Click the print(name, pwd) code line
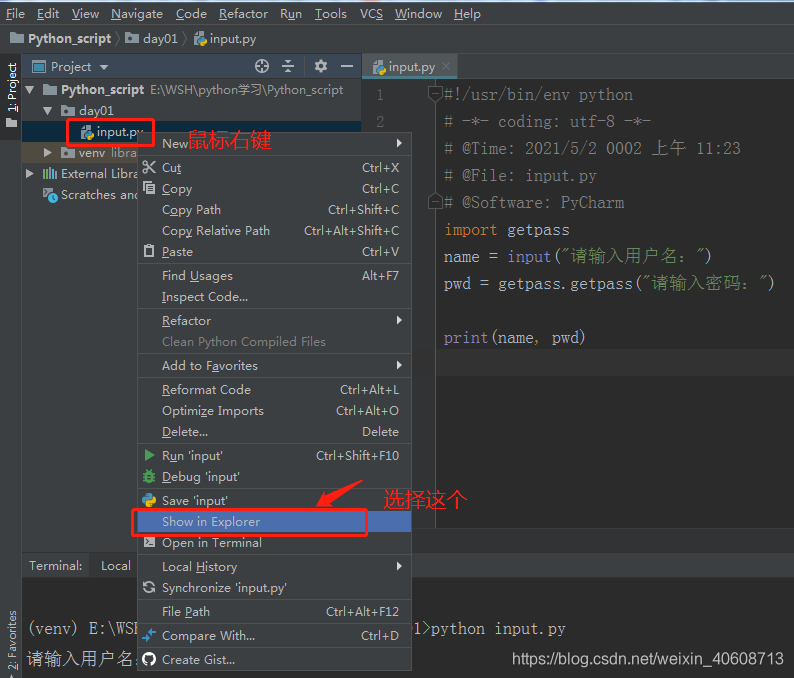This screenshot has height=678, width=794. pos(514,337)
